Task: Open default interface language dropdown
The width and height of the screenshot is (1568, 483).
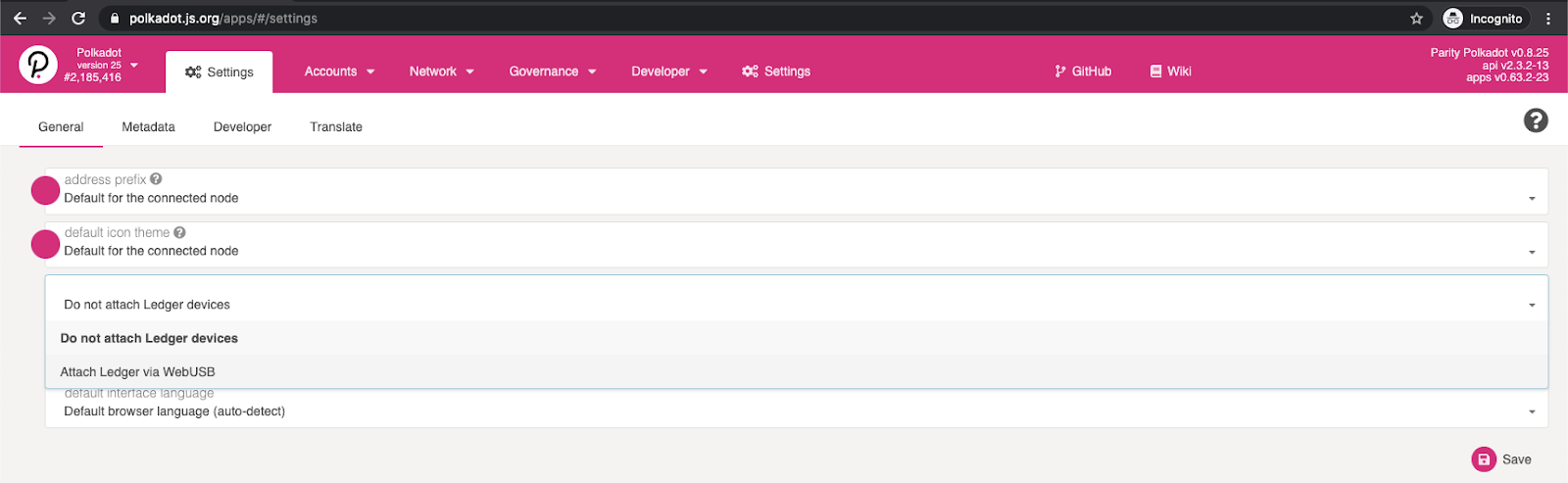Action: pos(797,408)
